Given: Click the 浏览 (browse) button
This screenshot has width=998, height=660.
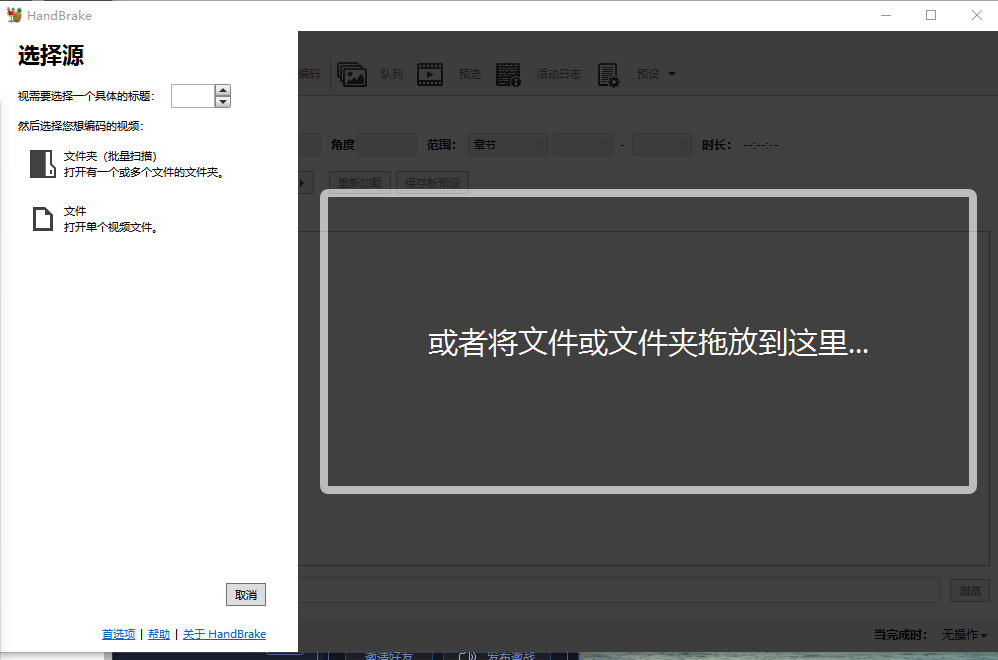Looking at the screenshot, I should pos(969,591).
